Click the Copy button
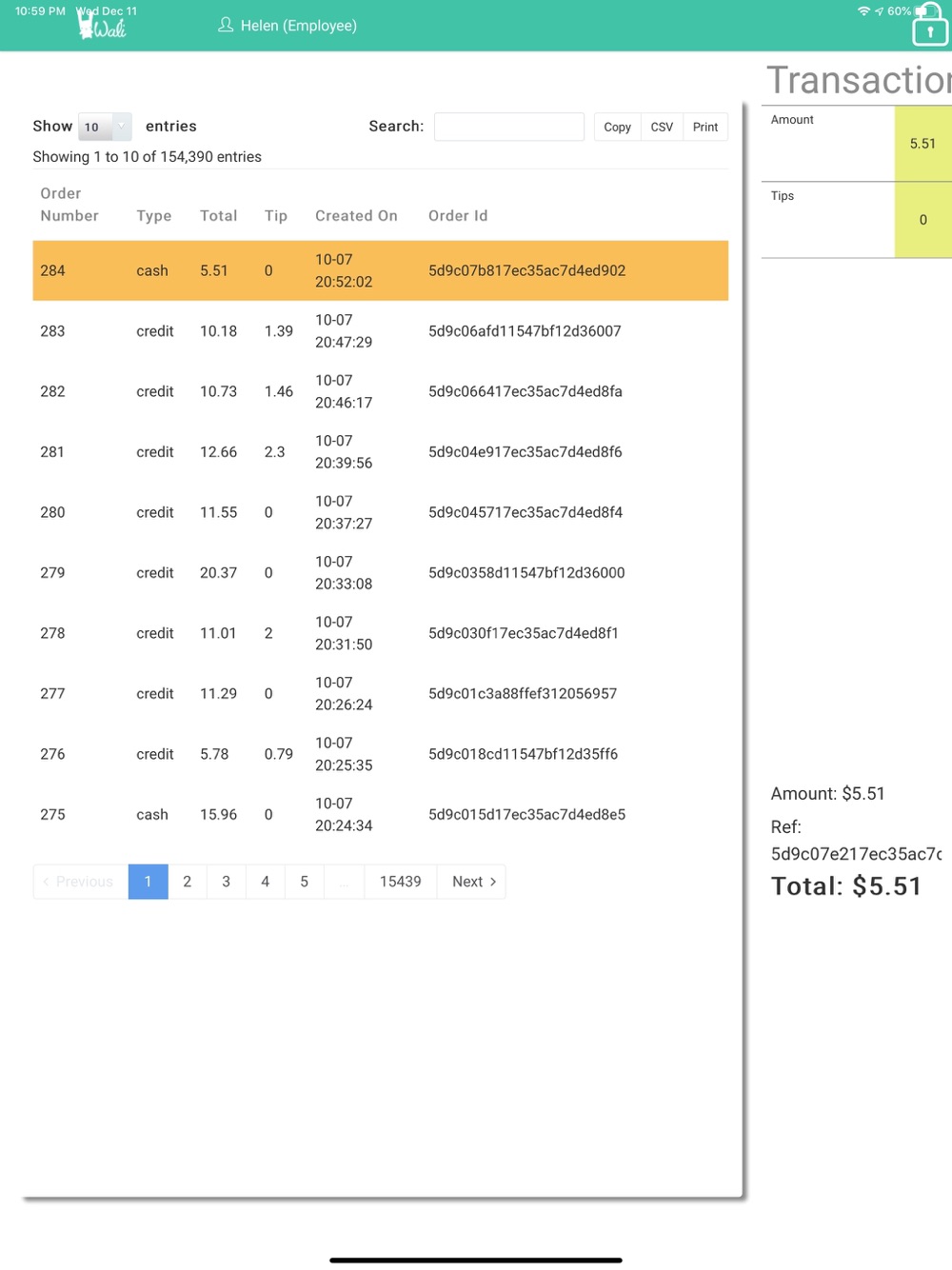 click(617, 127)
